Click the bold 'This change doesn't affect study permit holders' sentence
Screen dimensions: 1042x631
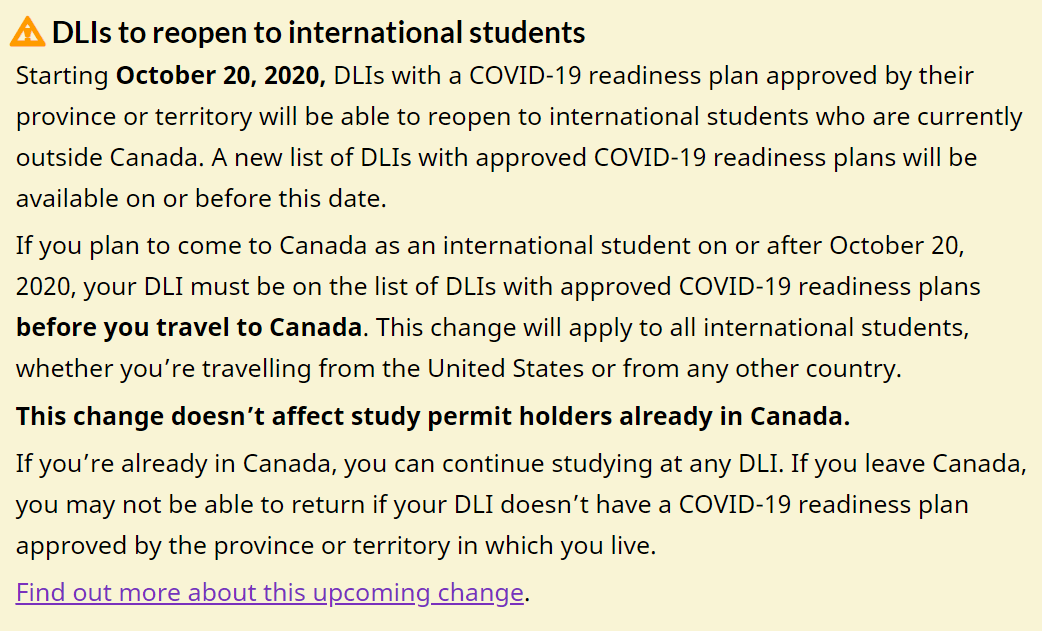(433, 416)
